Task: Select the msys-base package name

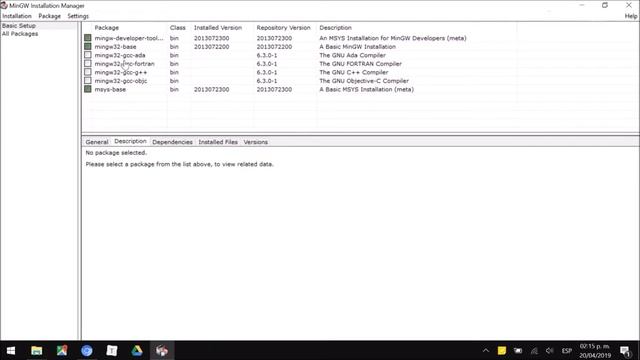Action: click(110, 89)
